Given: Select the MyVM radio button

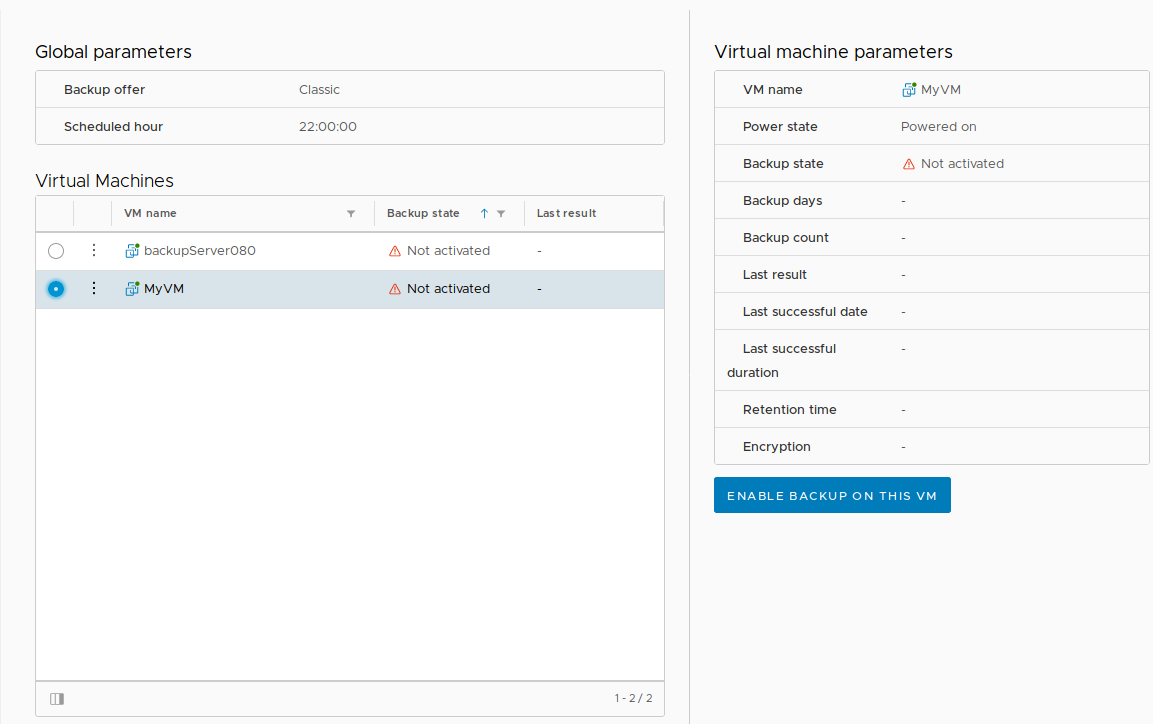Looking at the screenshot, I should click(x=56, y=288).
